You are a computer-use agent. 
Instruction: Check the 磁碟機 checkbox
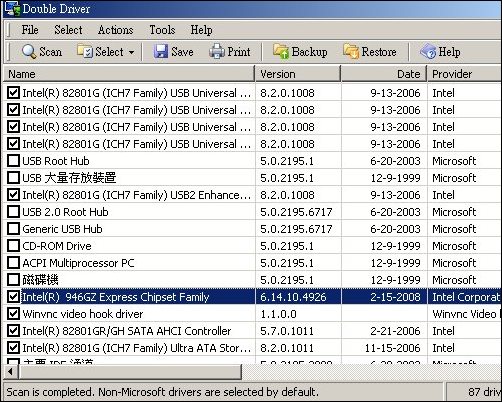(x=13, y=280)
